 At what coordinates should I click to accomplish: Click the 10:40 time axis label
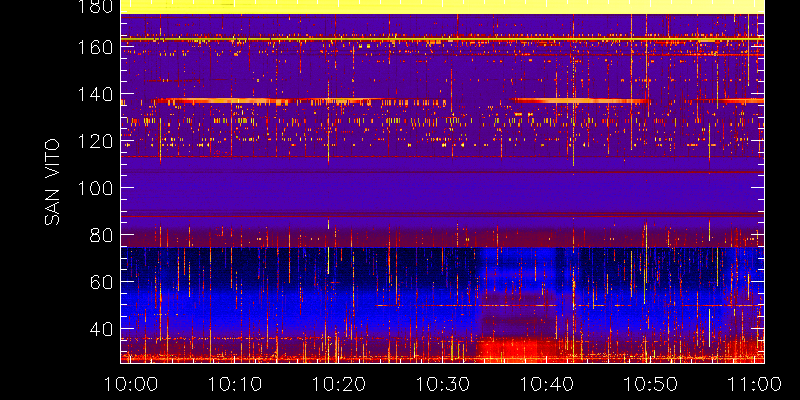pos(547,384)
